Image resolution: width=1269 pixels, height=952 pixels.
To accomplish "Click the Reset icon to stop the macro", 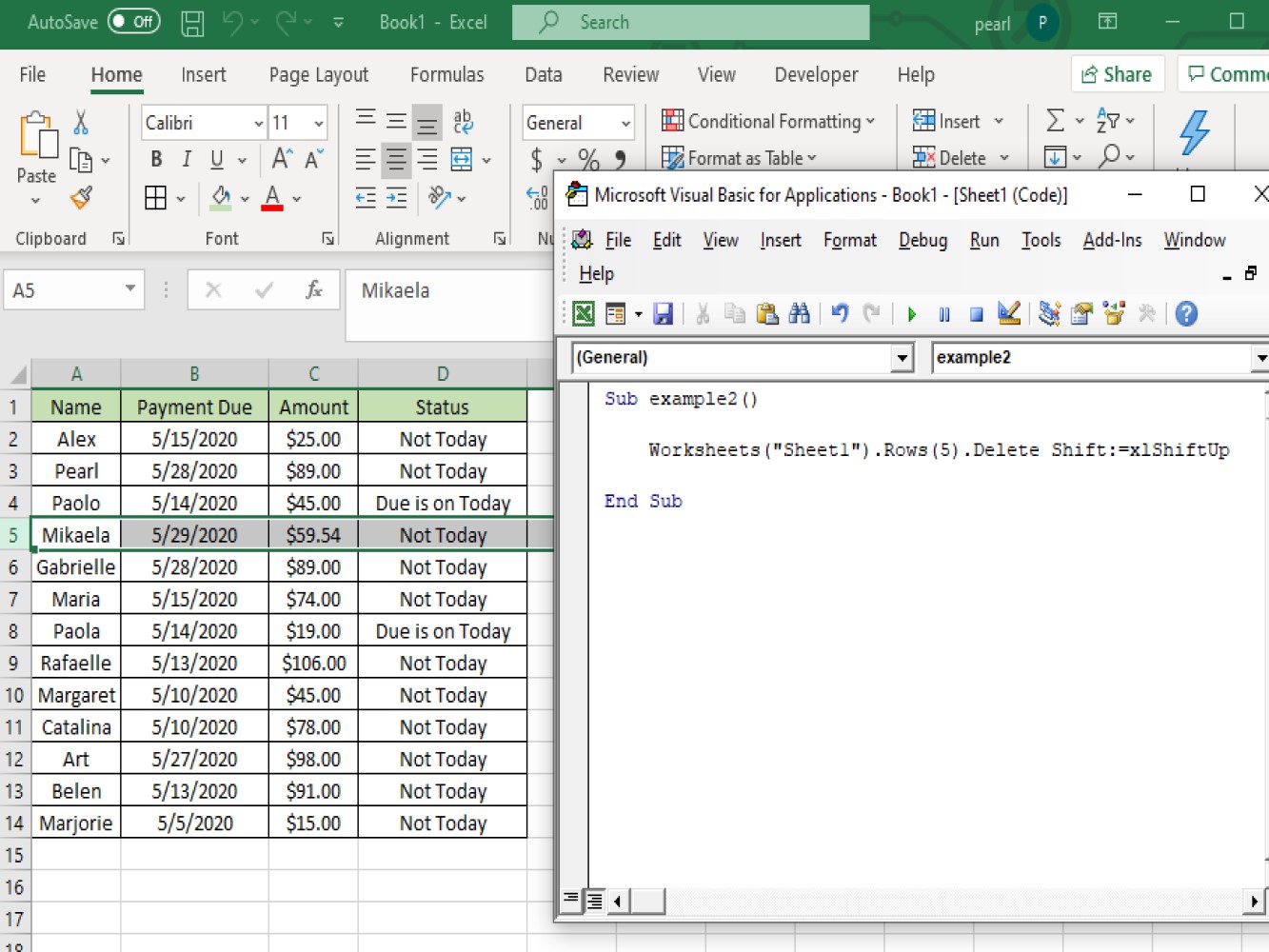I will [976, 313].
